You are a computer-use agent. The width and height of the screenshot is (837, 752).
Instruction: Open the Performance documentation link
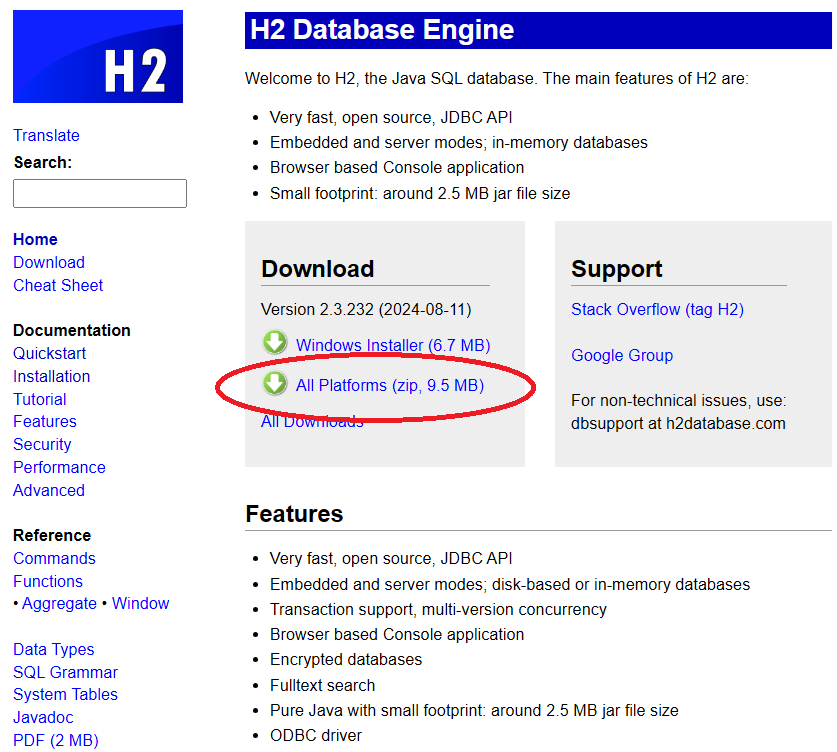click(x=59, y=468)
